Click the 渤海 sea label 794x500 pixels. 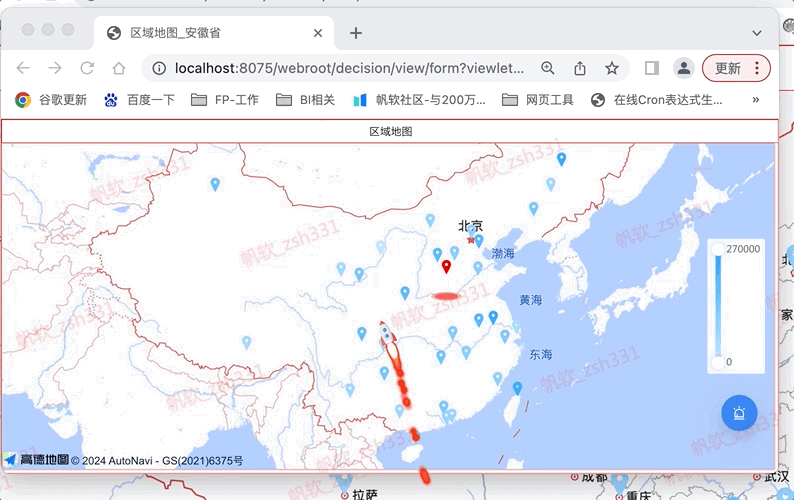503,253
